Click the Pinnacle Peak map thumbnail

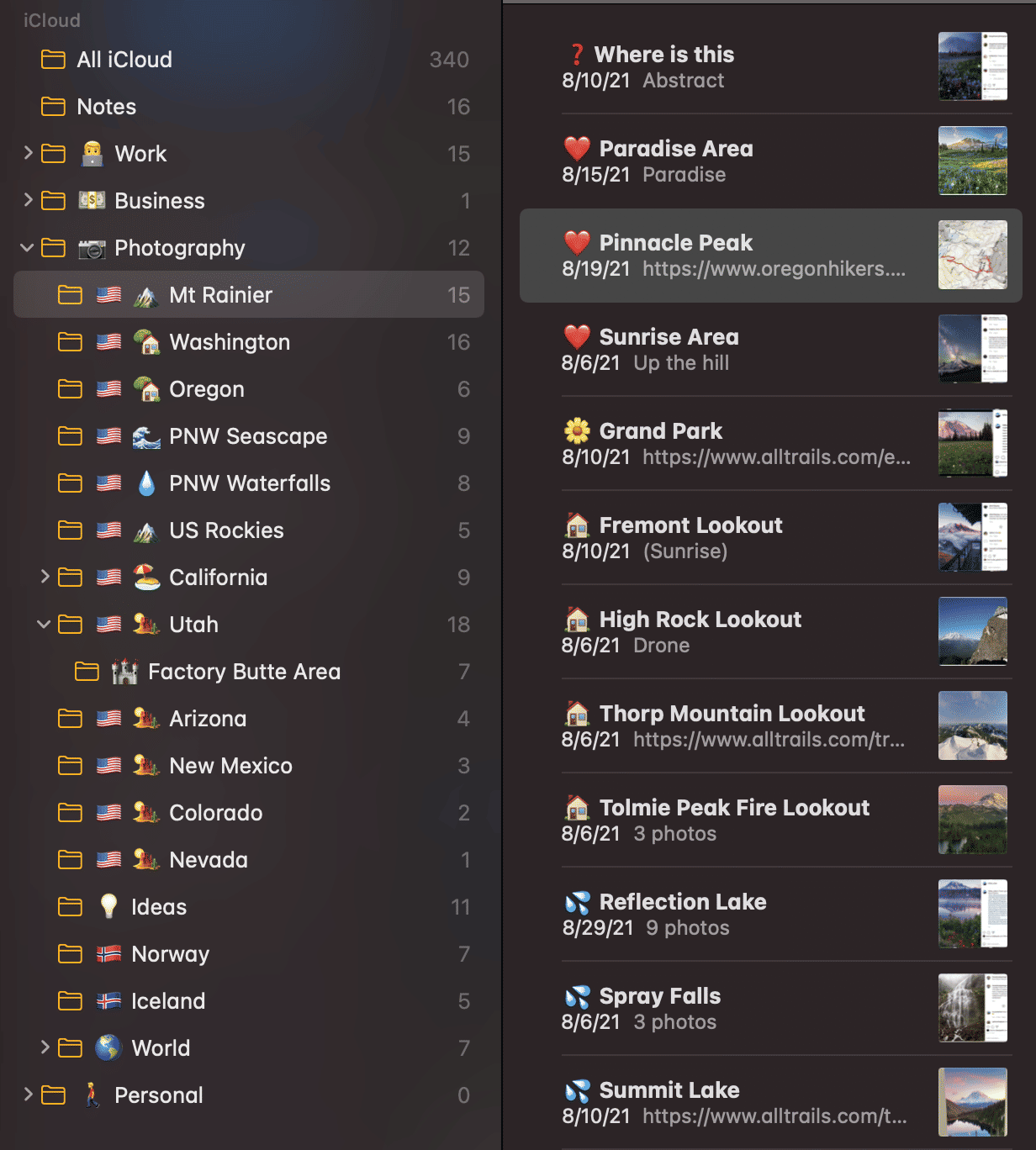click(973, 255)
